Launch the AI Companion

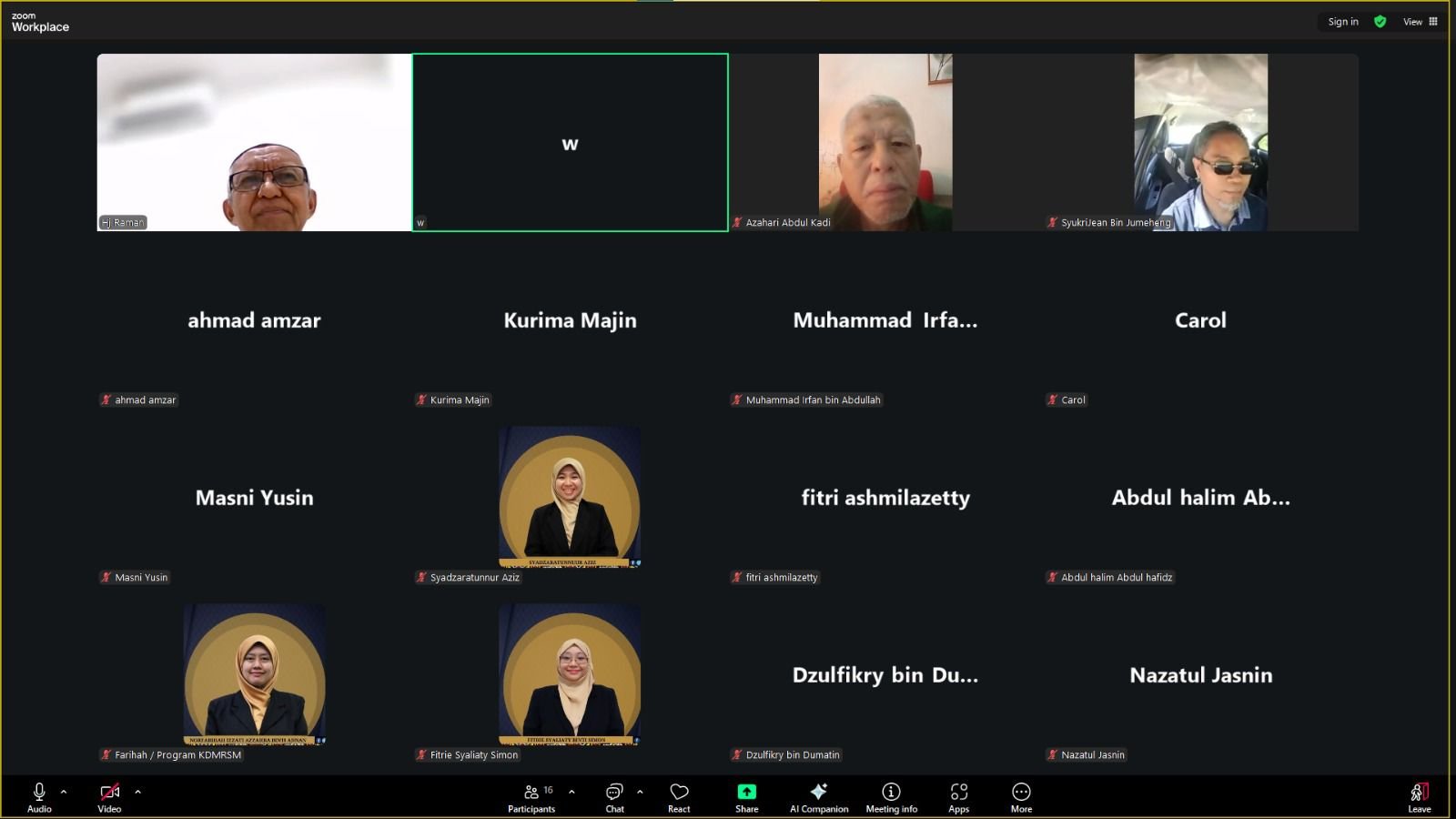pos(819,797)
